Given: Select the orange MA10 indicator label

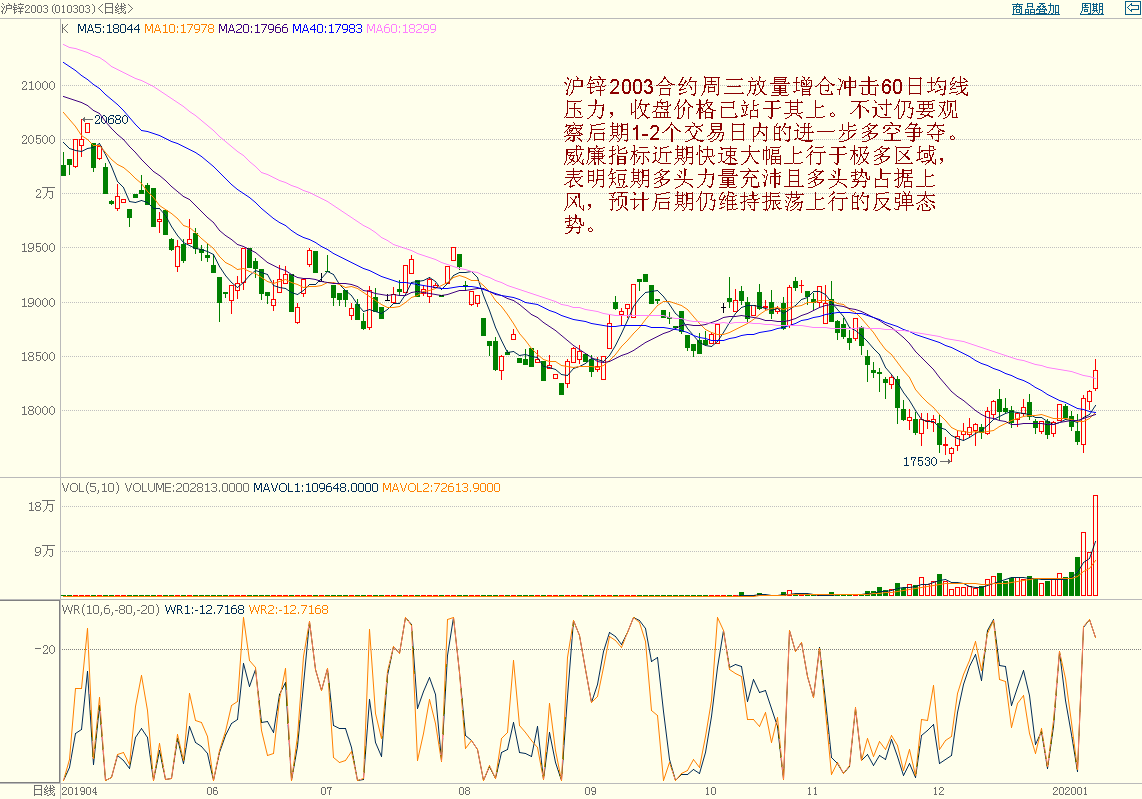Looking at the screenshot, I should pos(179,29).
